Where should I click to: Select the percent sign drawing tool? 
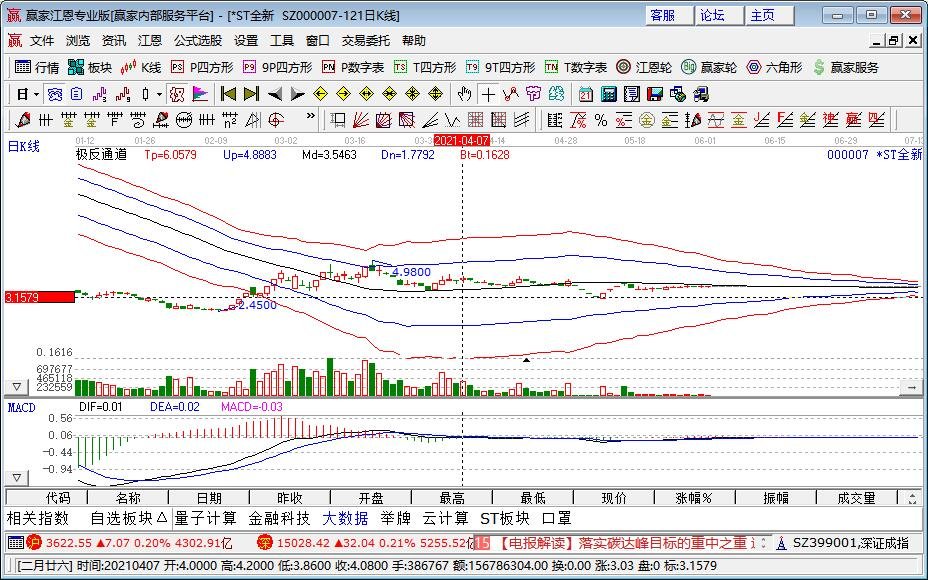[x=601, y=120]
